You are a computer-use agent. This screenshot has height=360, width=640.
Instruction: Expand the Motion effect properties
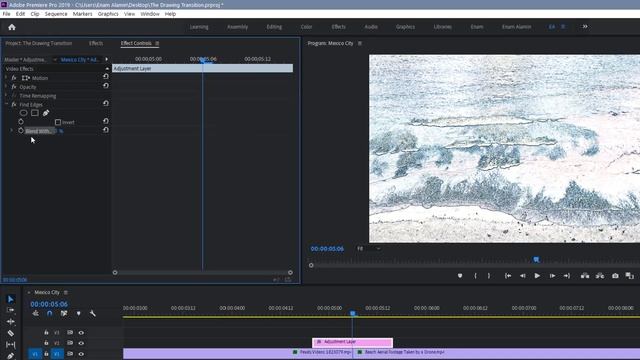pos(6,78)
